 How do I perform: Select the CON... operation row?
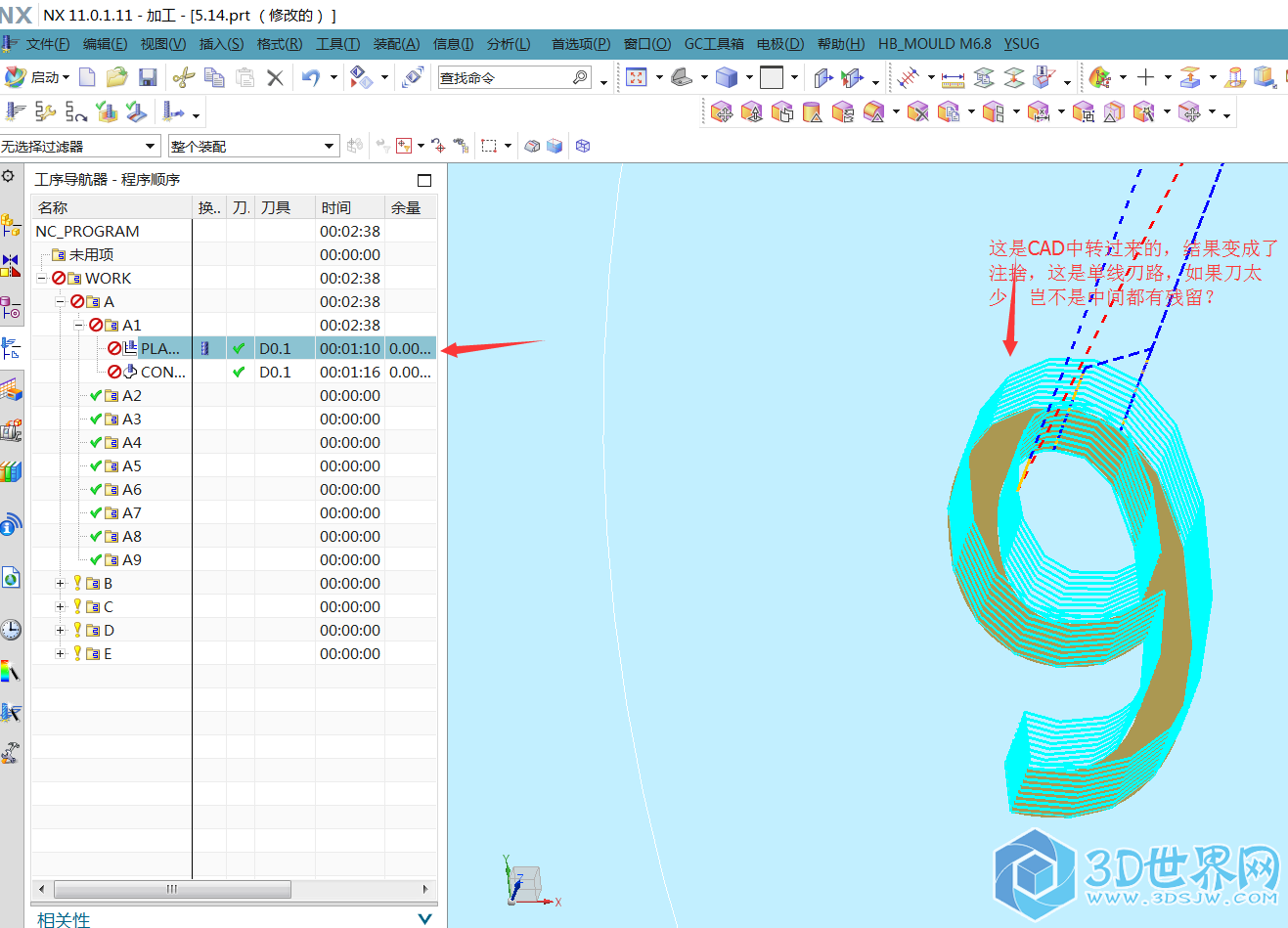(x=234, y=372)
